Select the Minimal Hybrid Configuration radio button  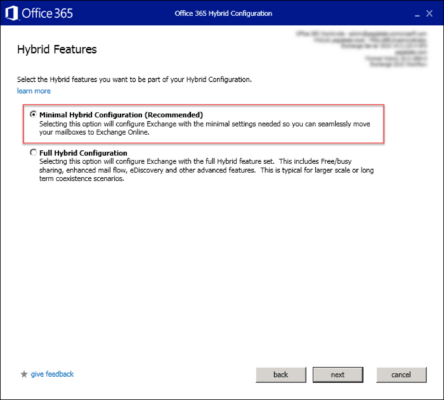[33, 114]
